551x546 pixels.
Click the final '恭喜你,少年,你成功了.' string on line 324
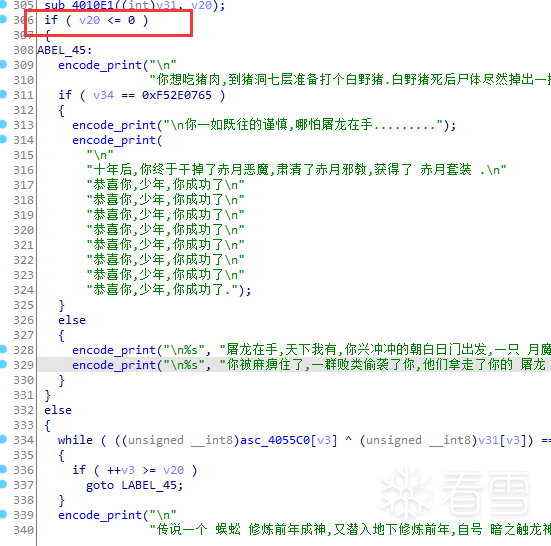162,290
